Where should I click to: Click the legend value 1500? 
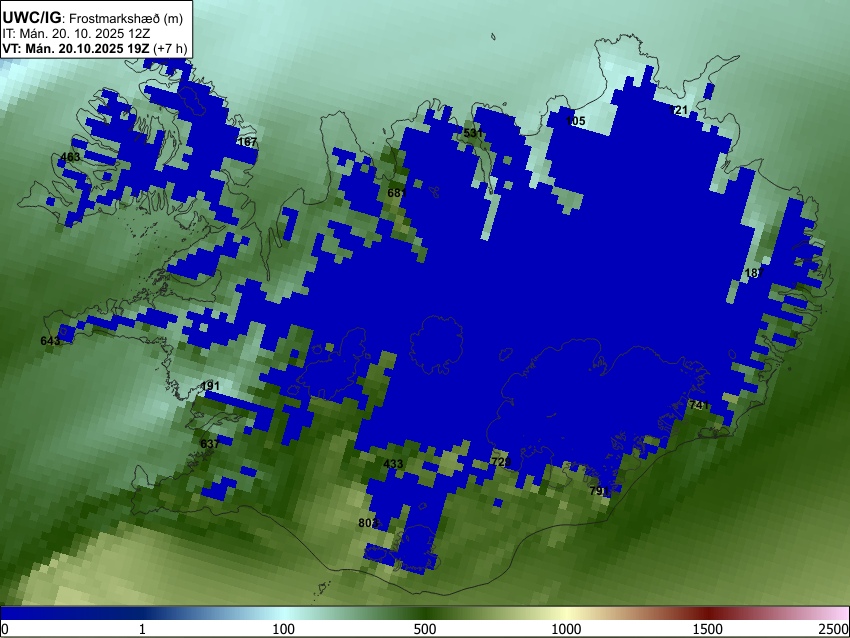click(708, 629)
